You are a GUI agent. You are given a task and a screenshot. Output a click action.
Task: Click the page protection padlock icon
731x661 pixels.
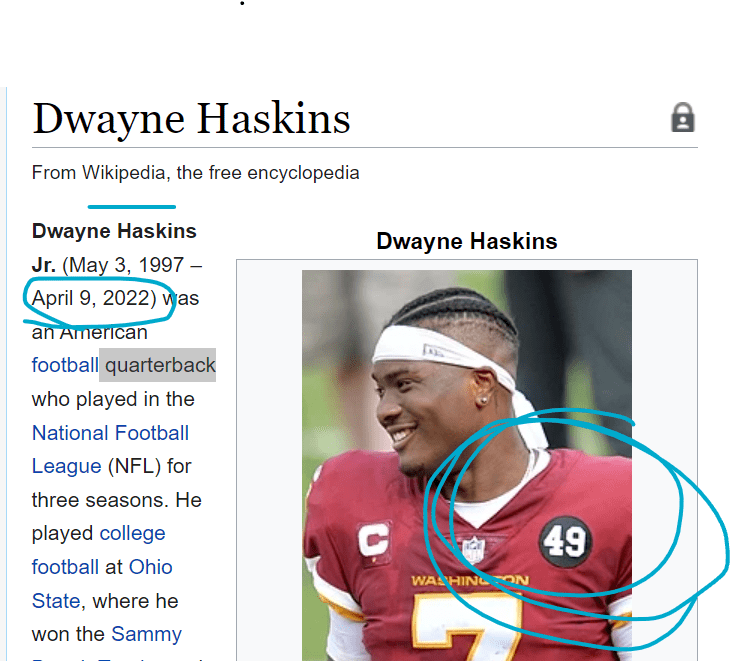point(683,117)
